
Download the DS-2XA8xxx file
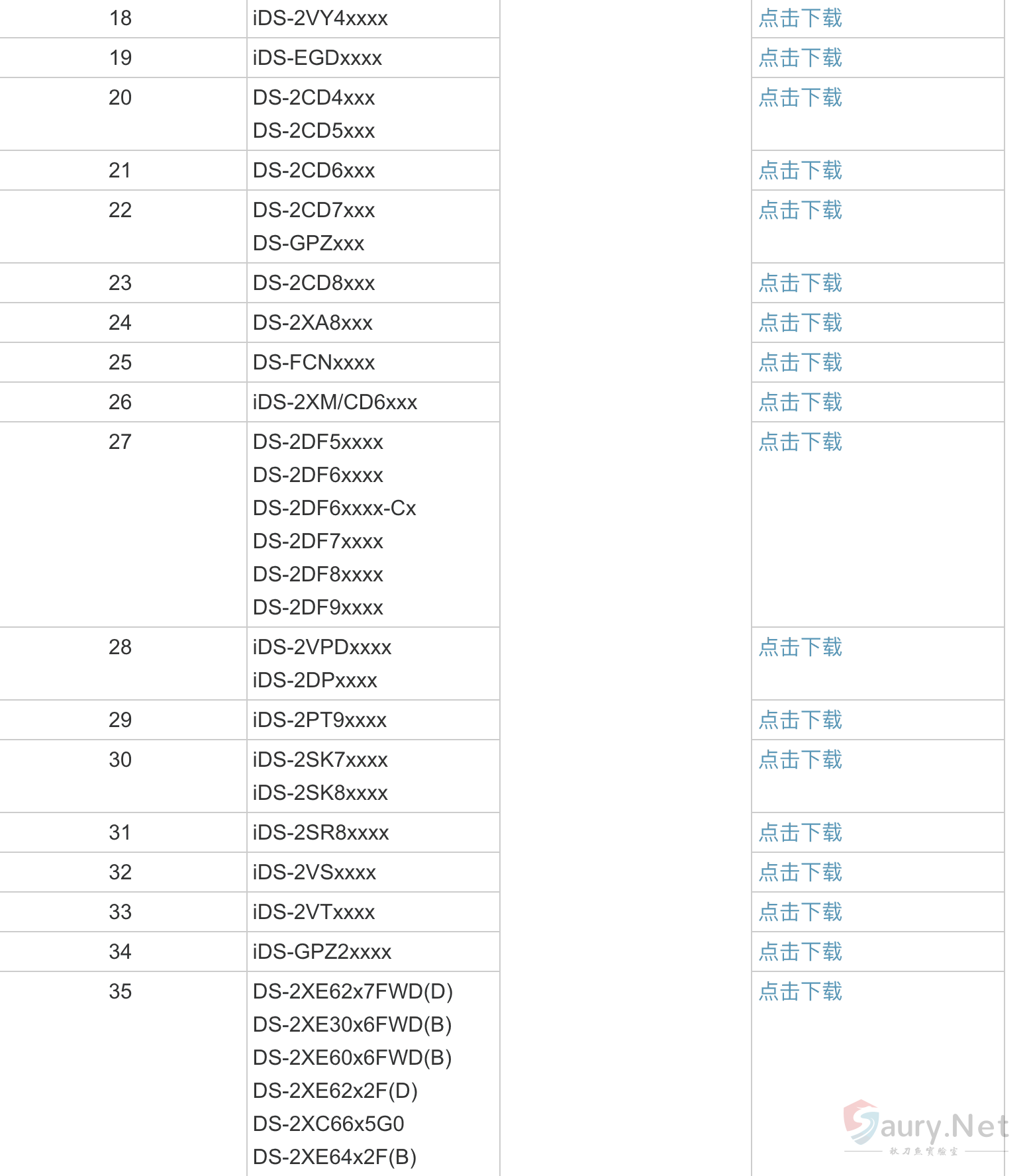[x=800, y=323]
